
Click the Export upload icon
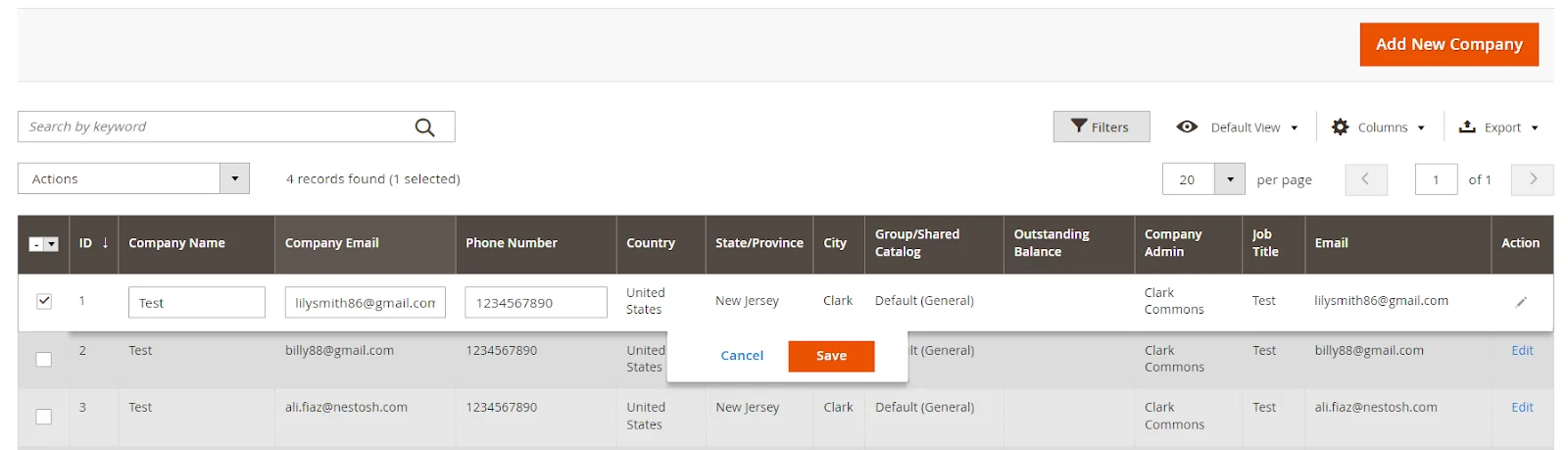tap(1467, 127)
